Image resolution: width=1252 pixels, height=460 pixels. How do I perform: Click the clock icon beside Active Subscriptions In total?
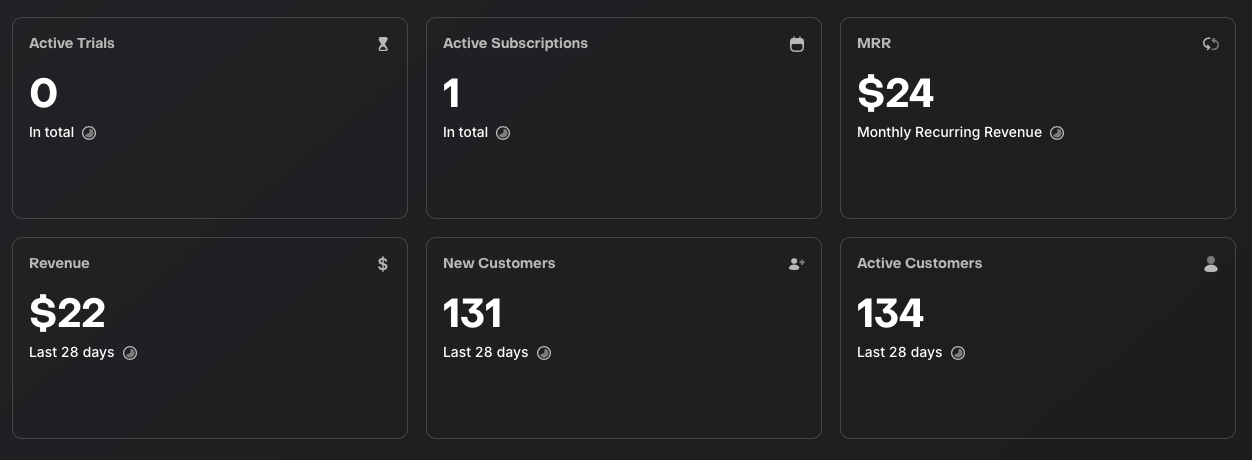(503, 133)
